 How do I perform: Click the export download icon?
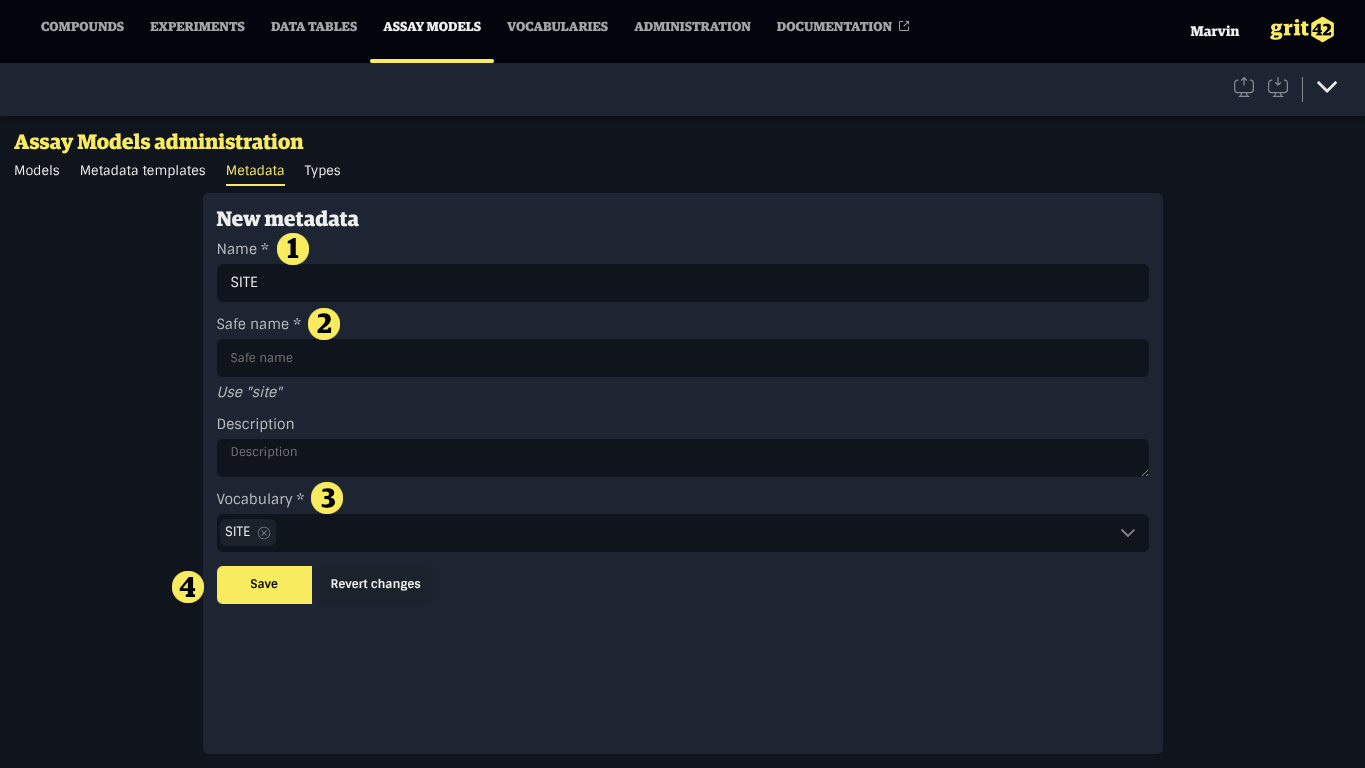pos(1278,87)
